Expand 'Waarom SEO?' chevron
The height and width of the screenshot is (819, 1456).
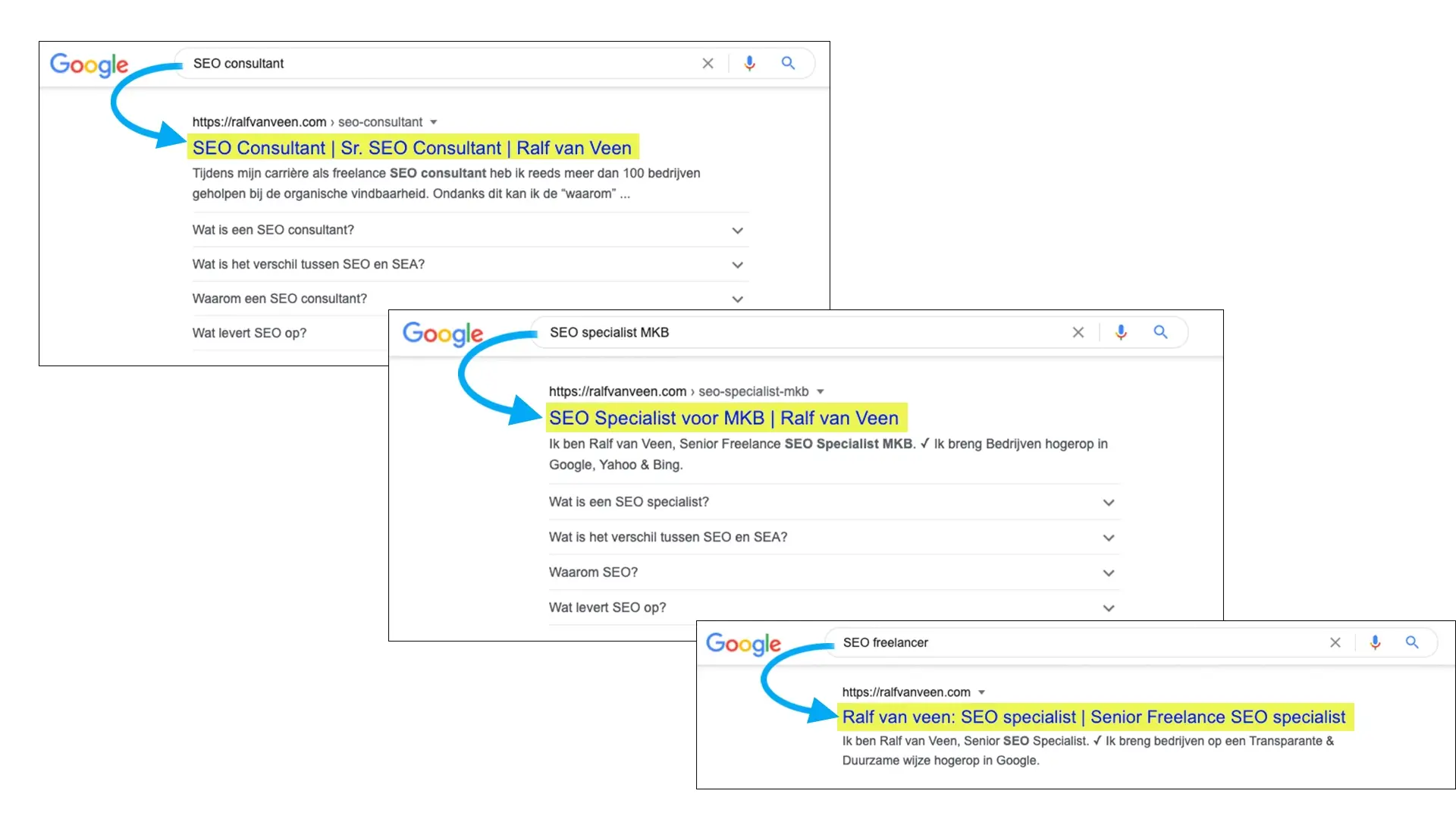pos(1109,573)
